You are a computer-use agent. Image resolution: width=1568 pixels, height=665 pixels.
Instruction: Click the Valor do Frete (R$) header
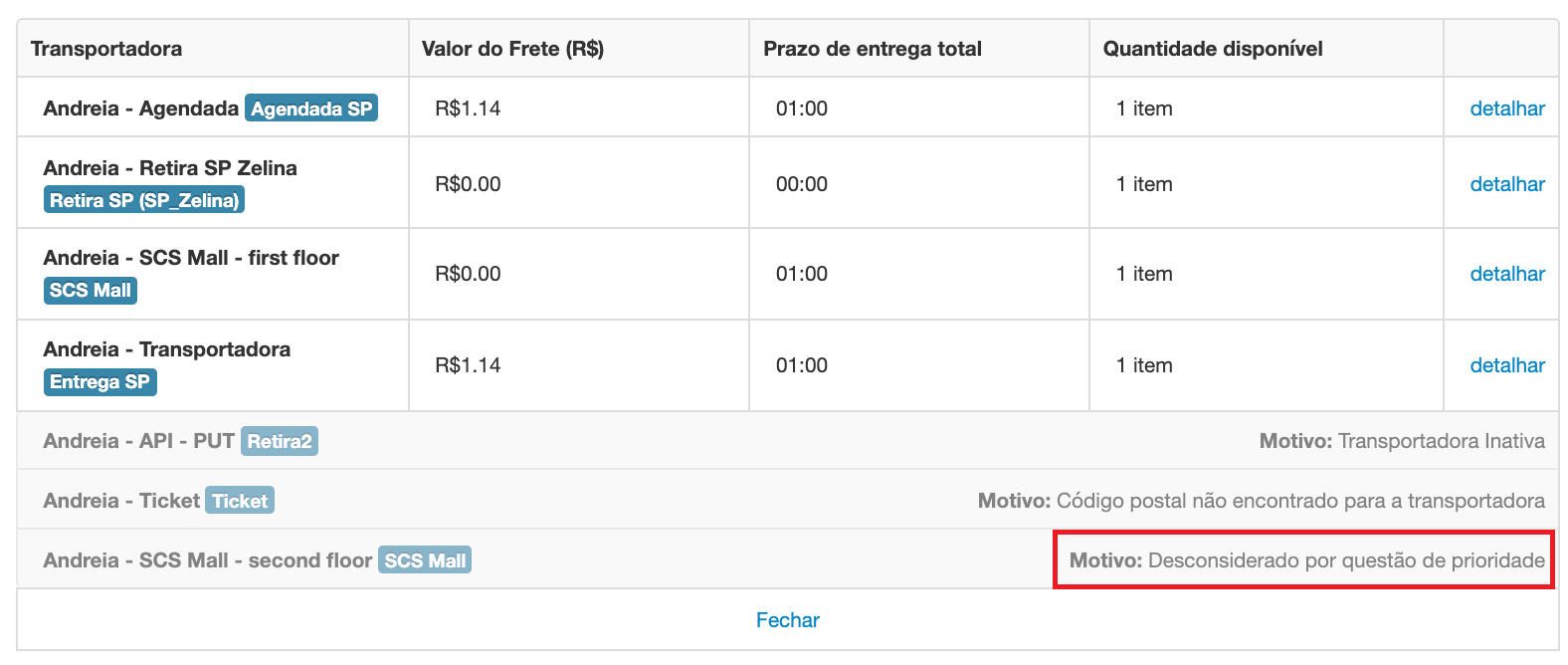tap(512, 49)
